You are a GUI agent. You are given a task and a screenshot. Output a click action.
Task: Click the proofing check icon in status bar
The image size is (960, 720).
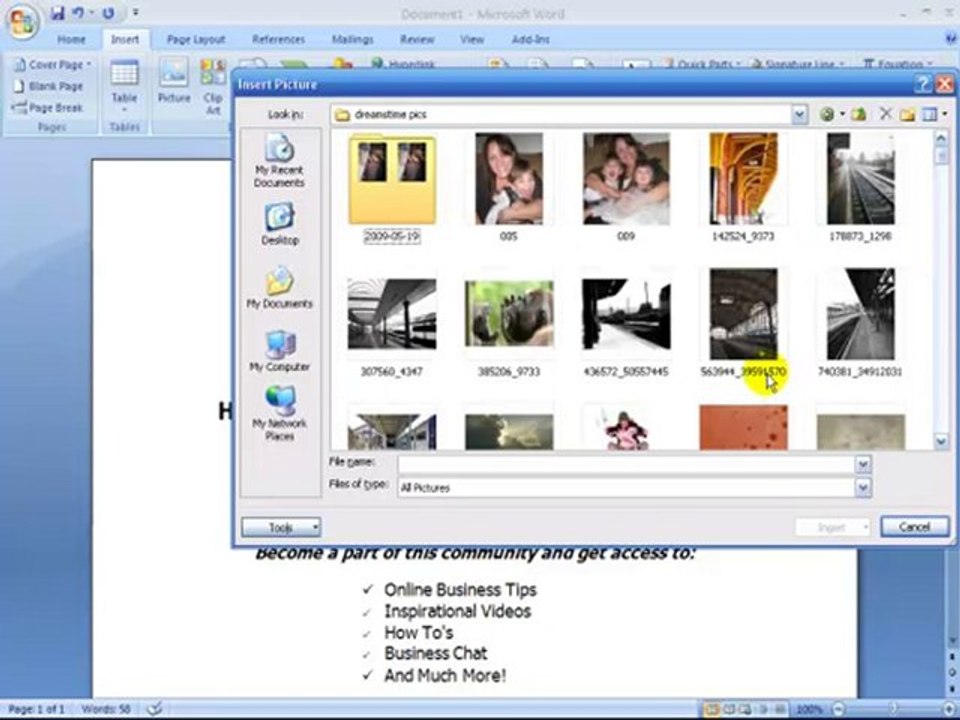tap(155, 709)
